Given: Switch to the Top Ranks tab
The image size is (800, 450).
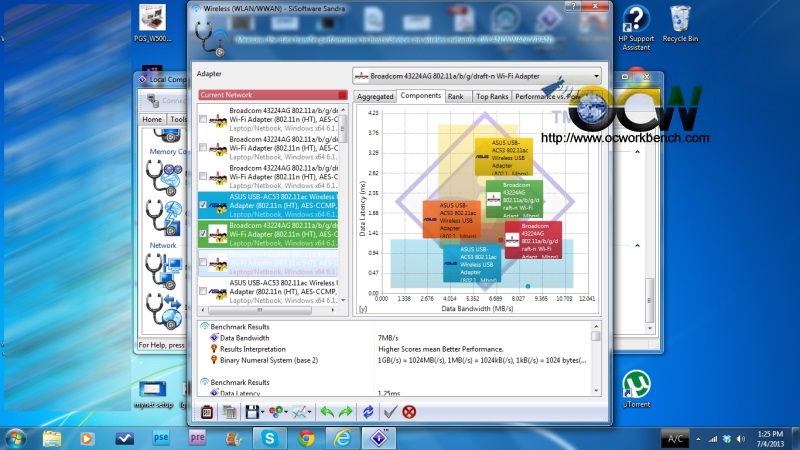Looking at the screenshot, I should [492, 96].
